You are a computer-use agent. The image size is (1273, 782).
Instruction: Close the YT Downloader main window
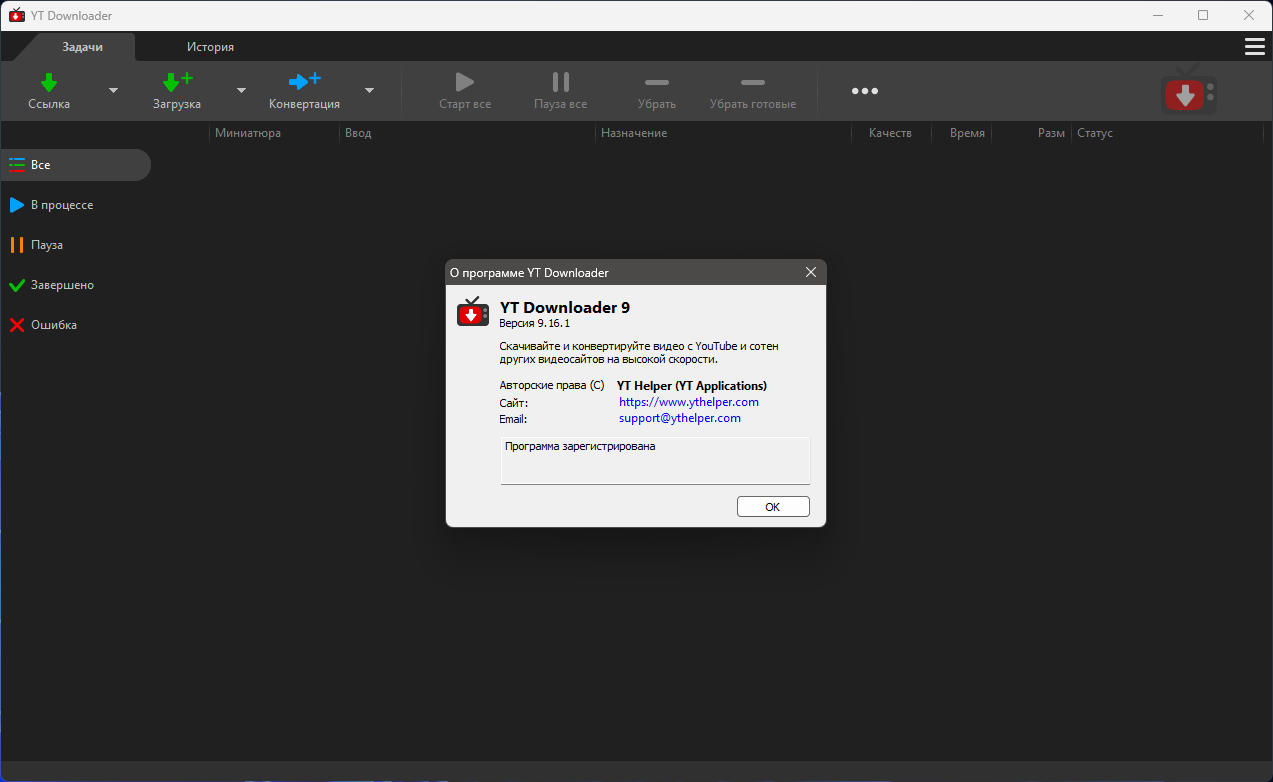pyautogui.click(x=1249, y=15)
